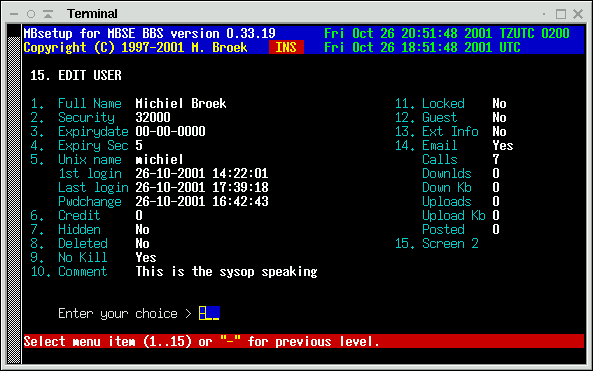Click the circle icon in title bar
This screenshot has width=593, height=371.
(31, 14)
